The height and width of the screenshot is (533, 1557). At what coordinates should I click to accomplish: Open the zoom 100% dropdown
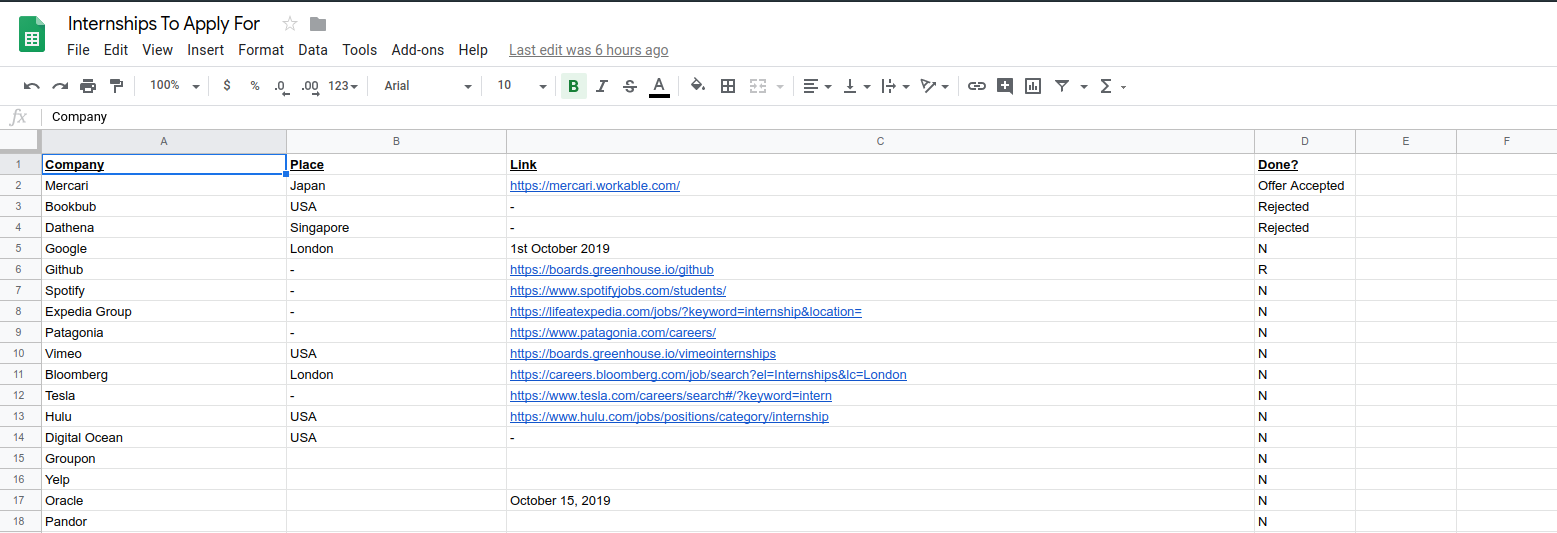click(174, 86)
